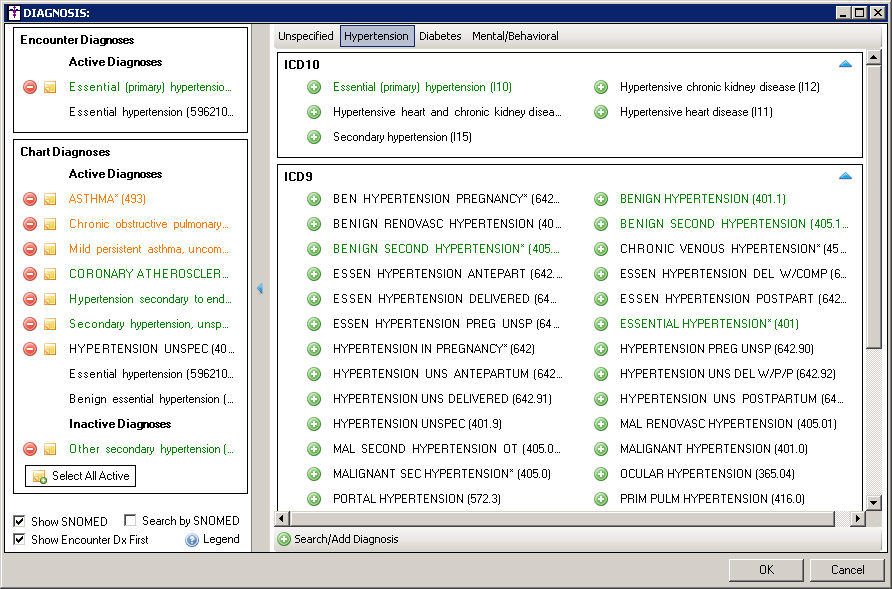Toggle Show Encounter Dx First checkbox
The image size is (892, 589).
[x=21, y=540]
